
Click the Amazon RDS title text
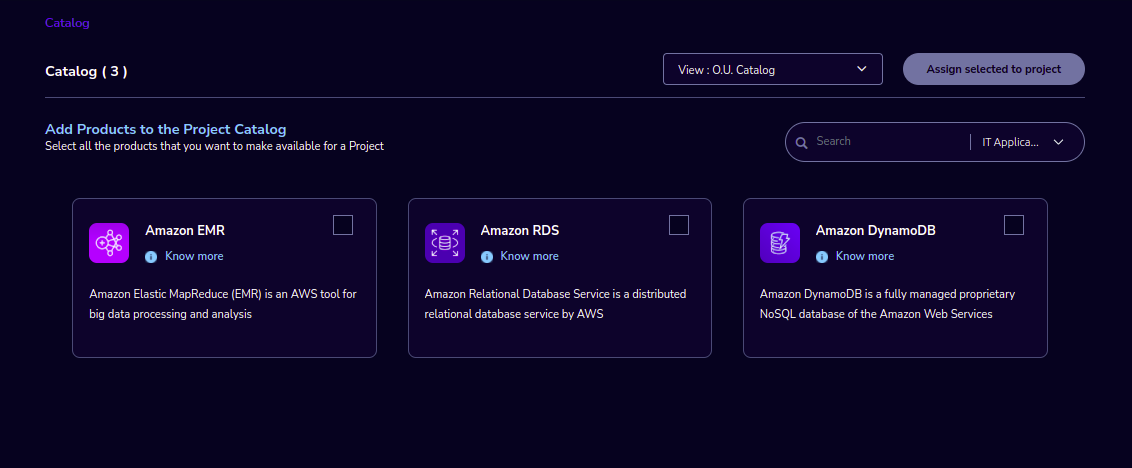tap(520, 230)
